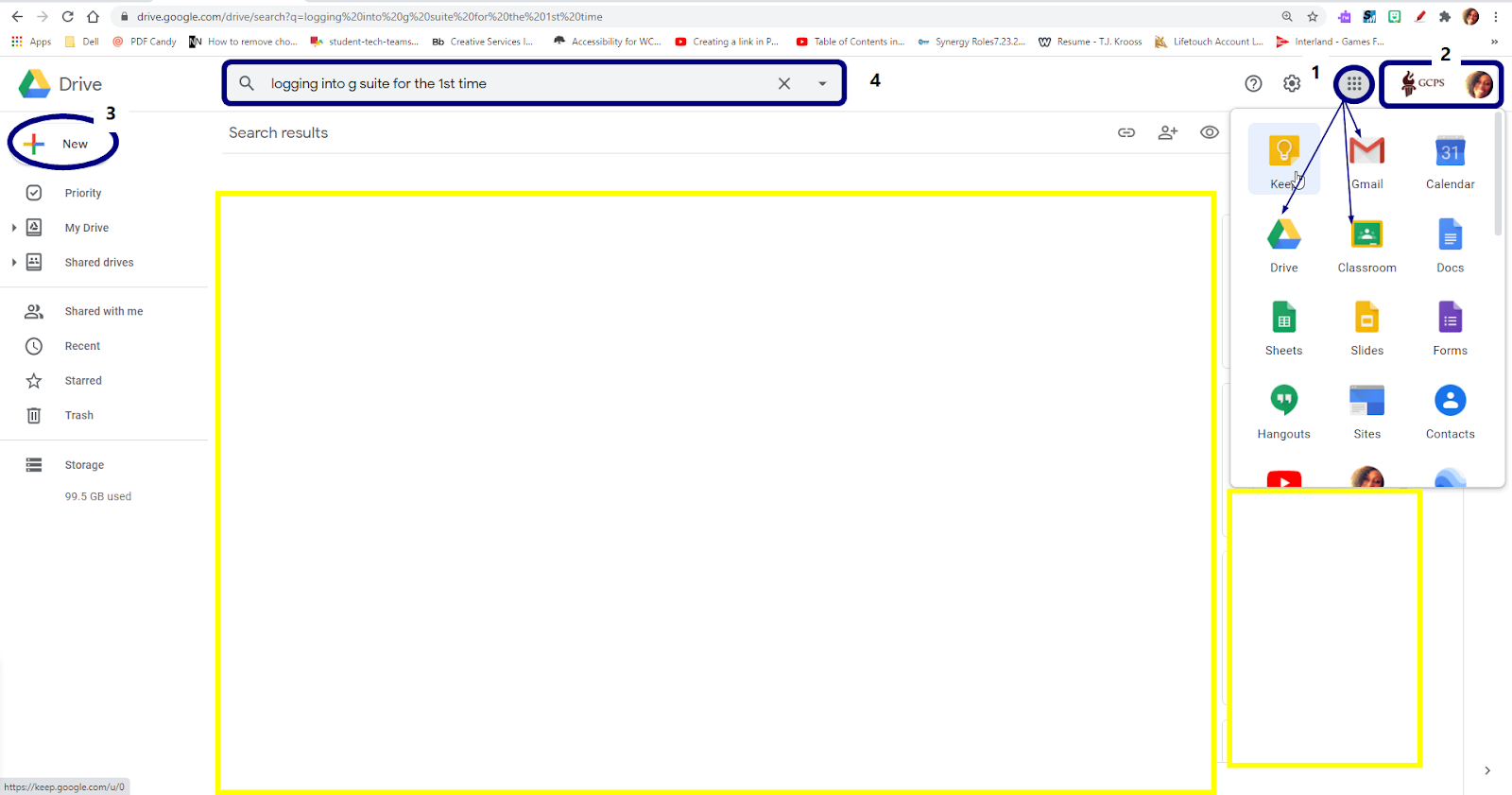
Task: Open the Trash folder
Action: [78, 416]
